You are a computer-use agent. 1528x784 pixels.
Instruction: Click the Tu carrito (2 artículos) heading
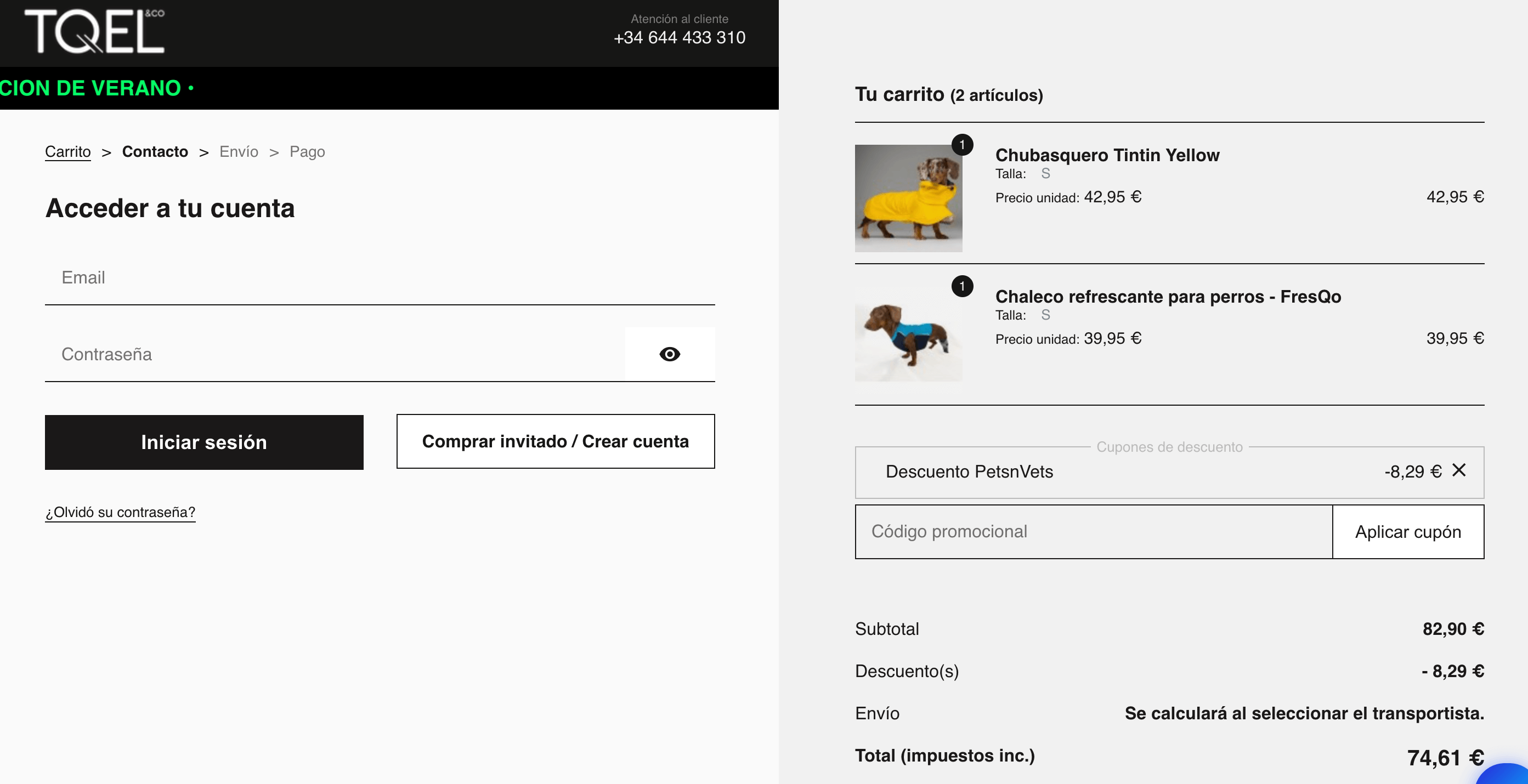pos(948,94)
